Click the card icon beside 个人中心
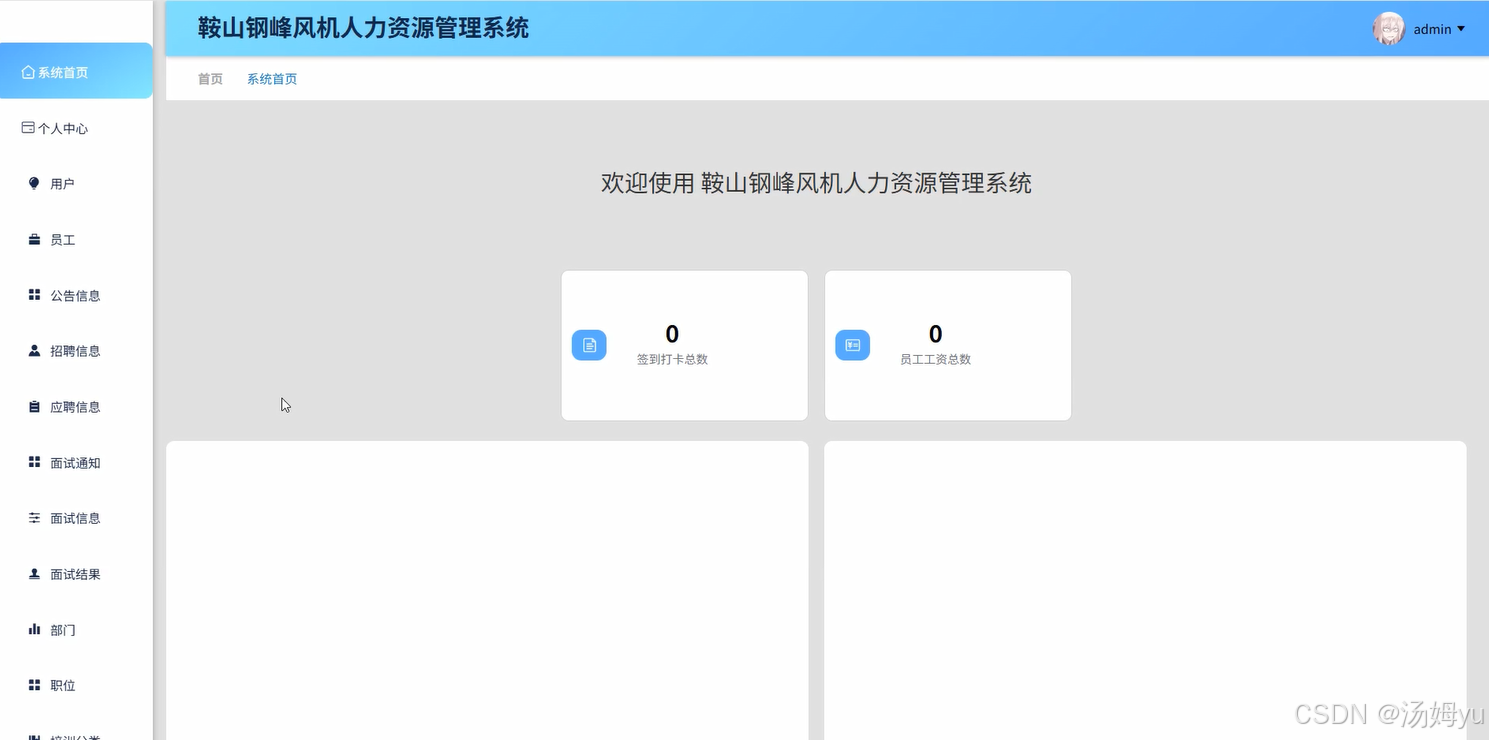Viewport: 1489px width, 740px height. pyautogui.click(x=28, y=128)
